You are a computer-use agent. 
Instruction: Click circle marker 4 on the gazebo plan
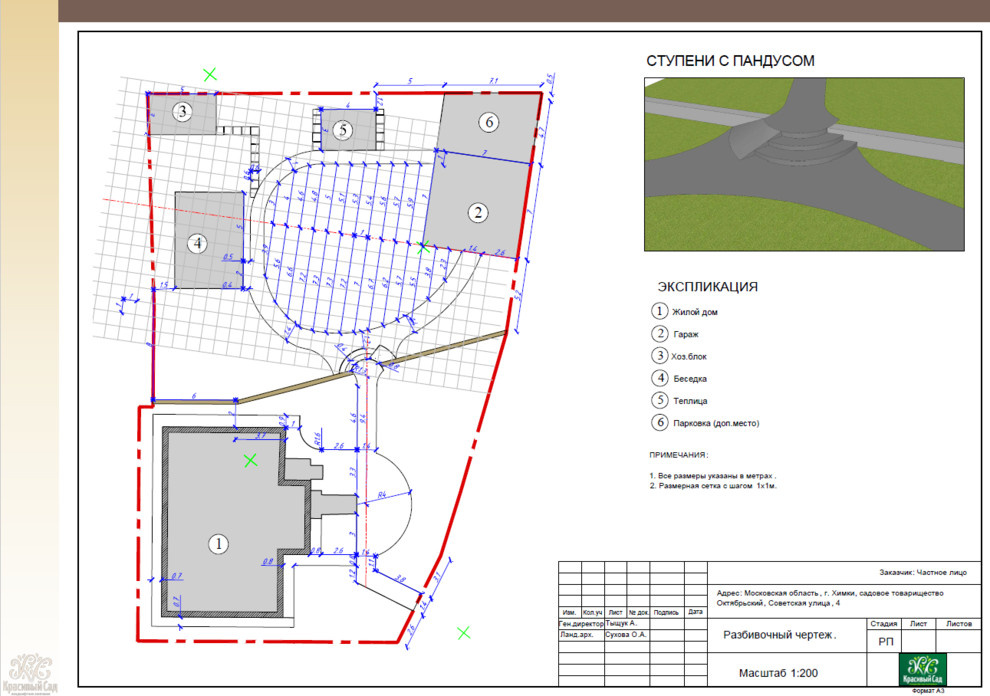pos(198,243)
